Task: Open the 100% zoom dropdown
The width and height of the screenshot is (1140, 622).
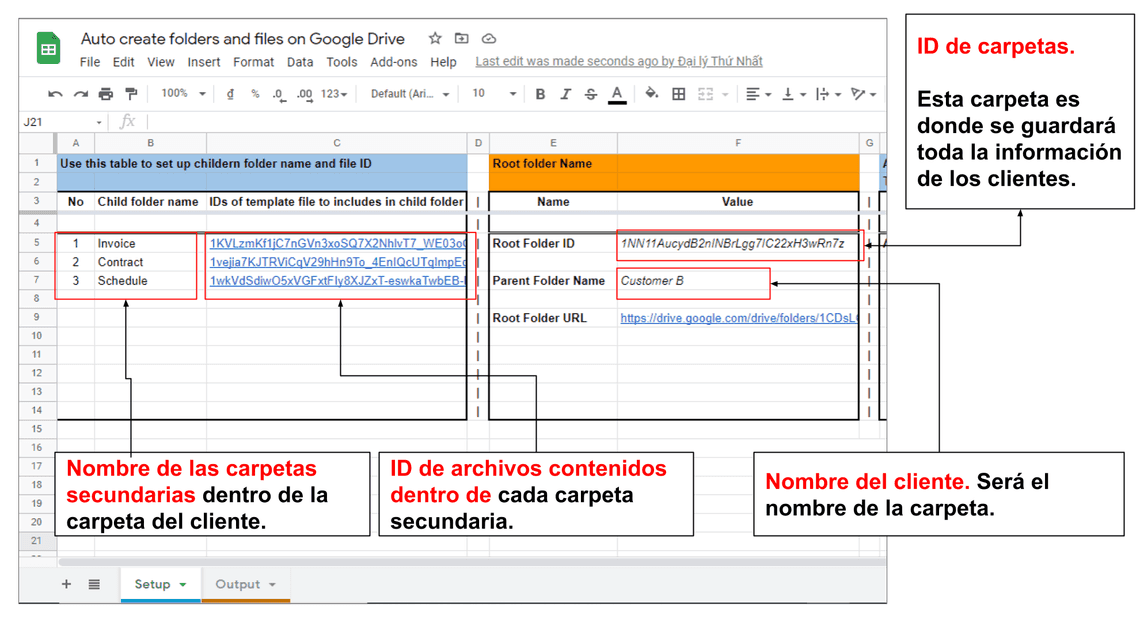Action: click(183, 94)
